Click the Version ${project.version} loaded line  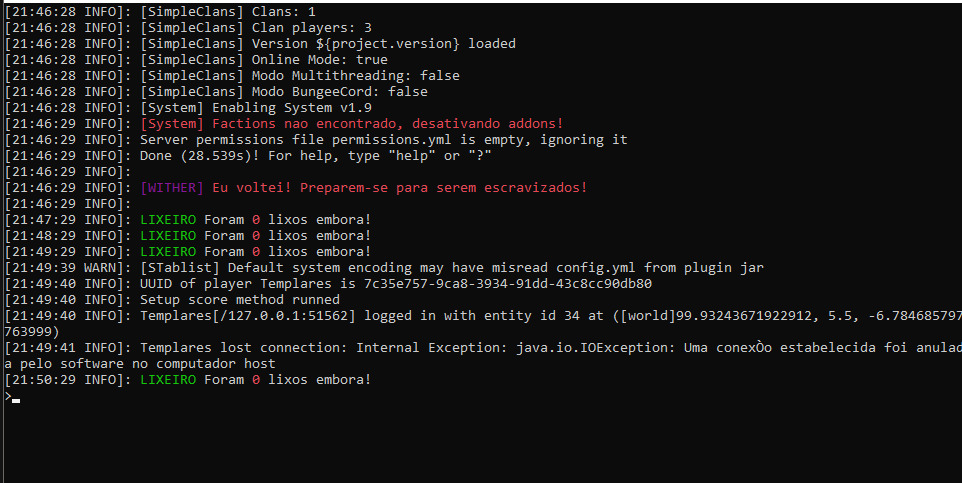click(328, 44)
